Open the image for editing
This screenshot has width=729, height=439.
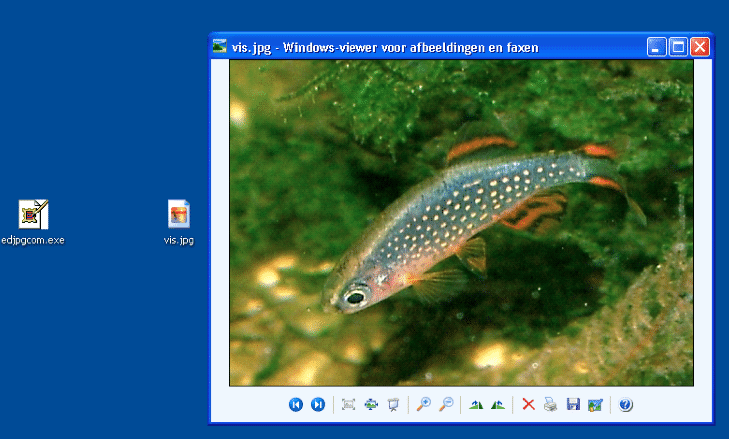[596, 405]
